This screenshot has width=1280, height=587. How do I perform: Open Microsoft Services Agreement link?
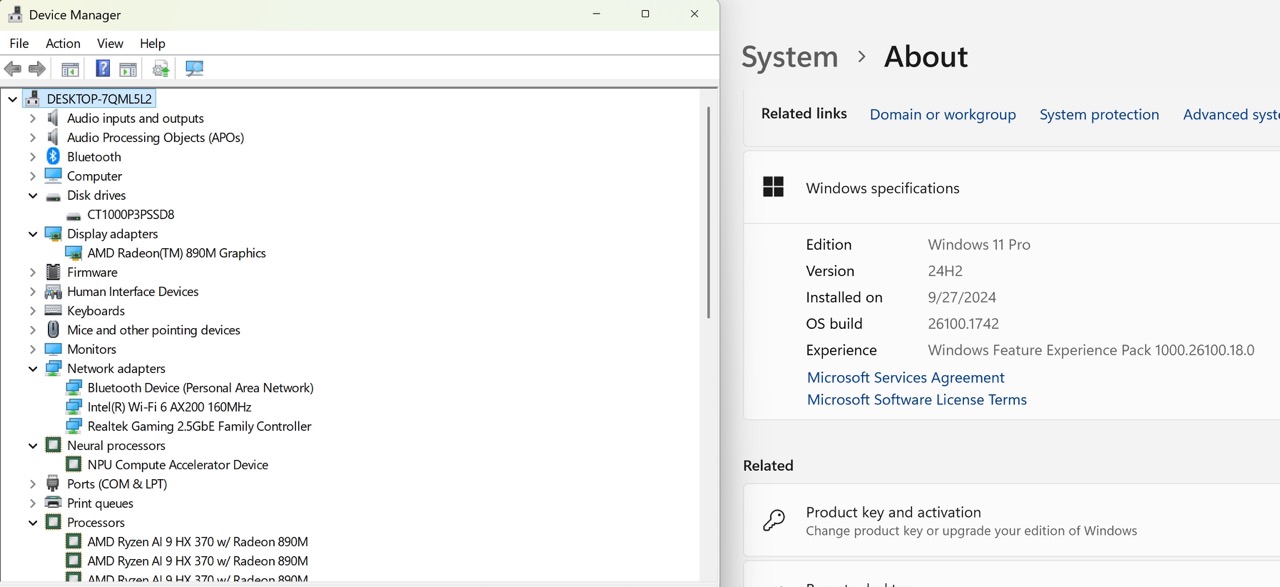905,377
